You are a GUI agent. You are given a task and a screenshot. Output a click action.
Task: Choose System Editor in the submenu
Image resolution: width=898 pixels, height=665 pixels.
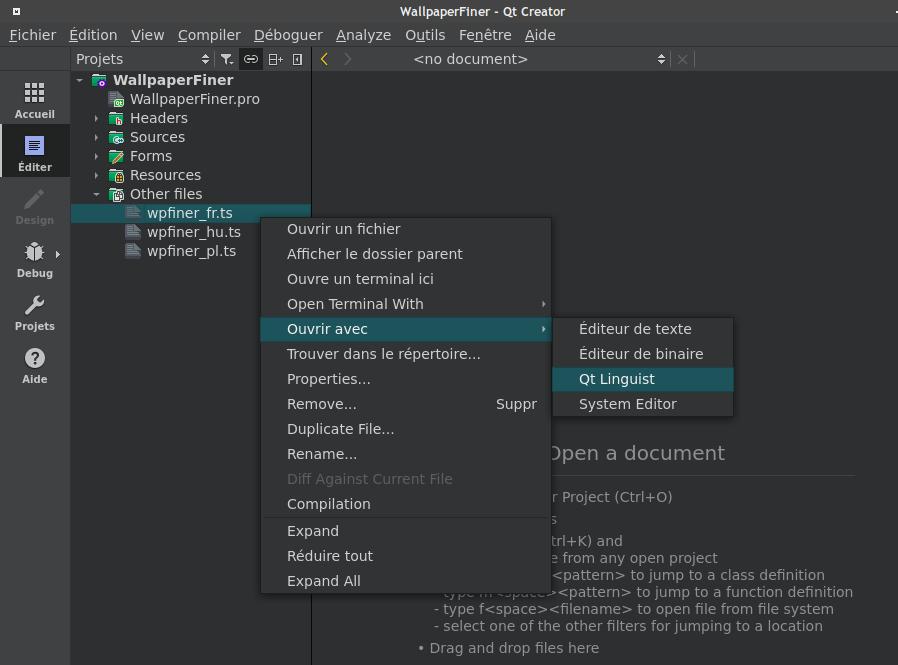click(643, 404)
